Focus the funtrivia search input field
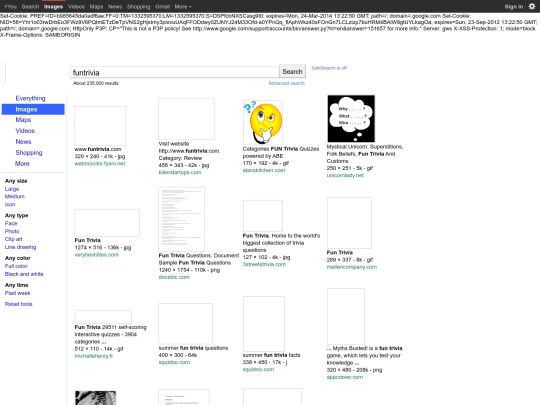 tap(175, 72)
